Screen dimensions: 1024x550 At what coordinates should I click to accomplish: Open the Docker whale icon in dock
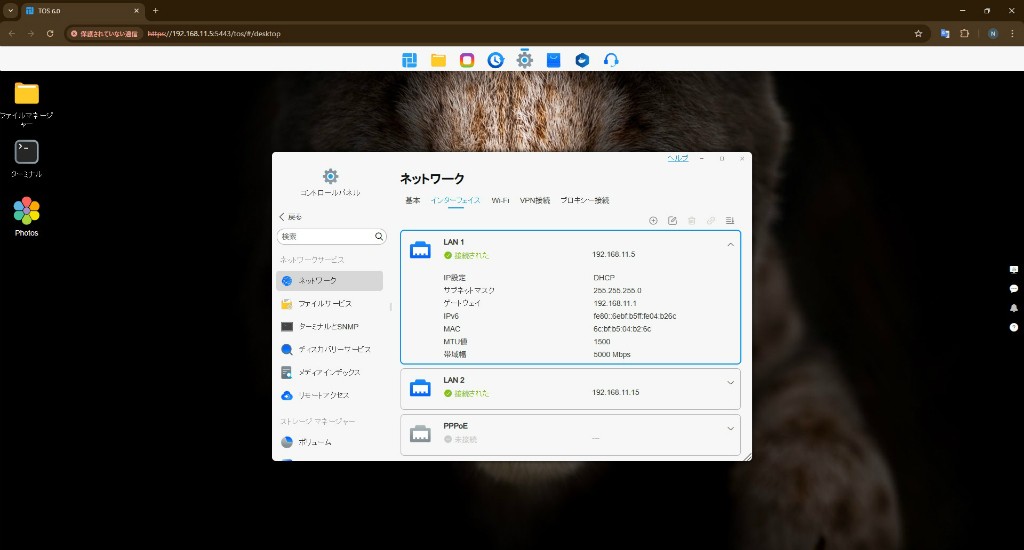[582, 60]
